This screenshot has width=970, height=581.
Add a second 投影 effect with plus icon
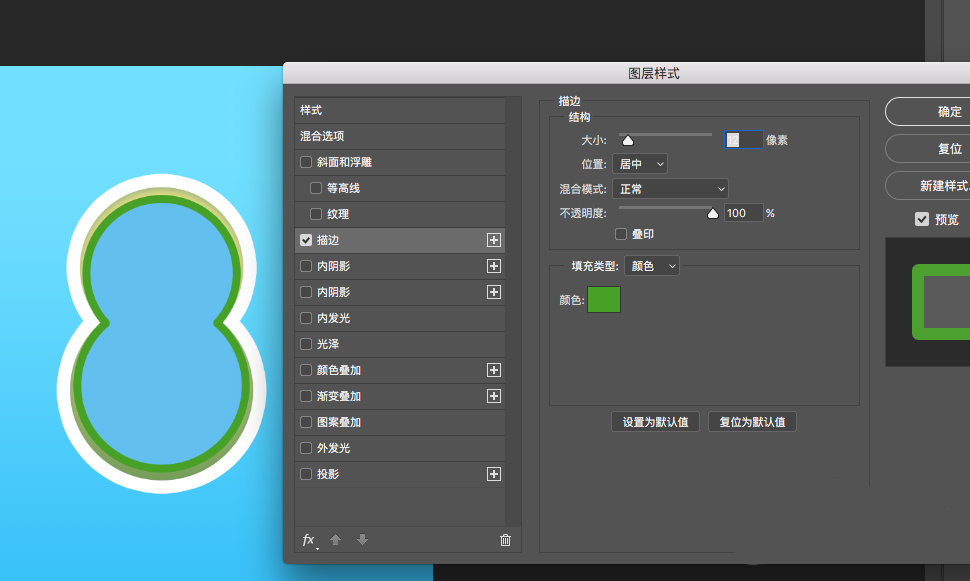(494, 474)
